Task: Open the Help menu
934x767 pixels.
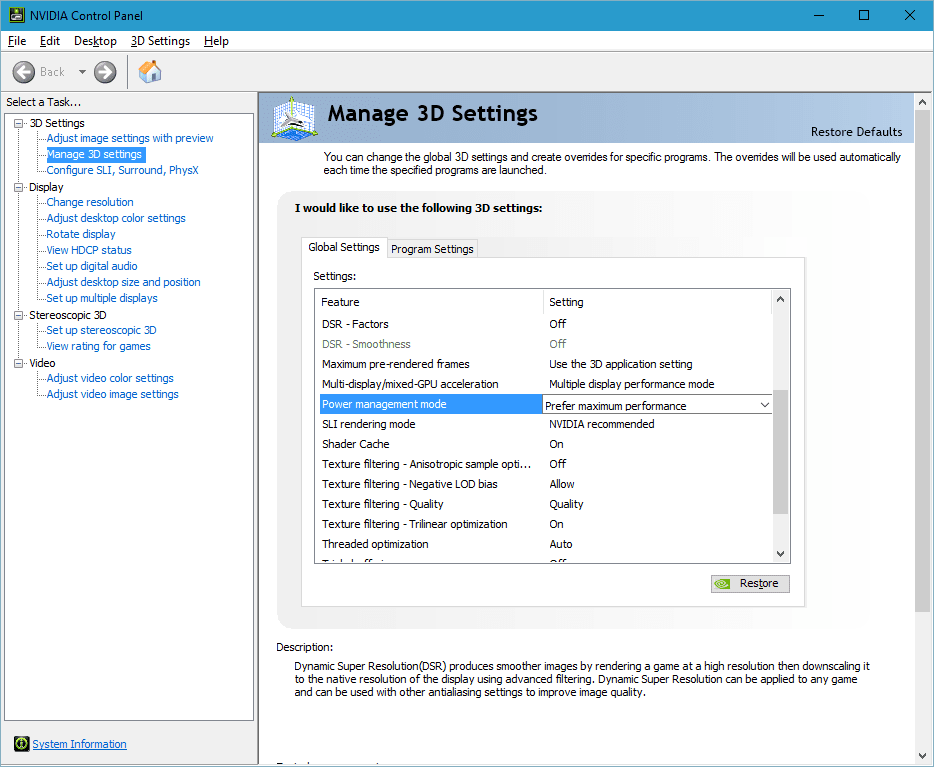Action: click(x=216, y=41)
